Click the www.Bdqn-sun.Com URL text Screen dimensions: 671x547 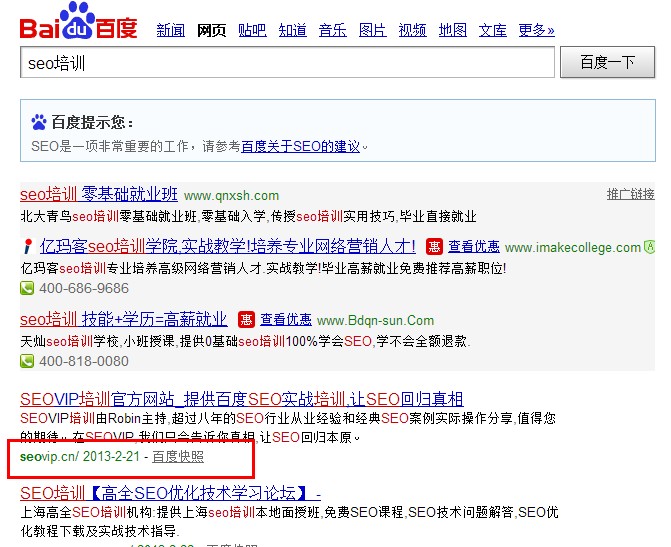pyautogui.click(x=376, y=320)
